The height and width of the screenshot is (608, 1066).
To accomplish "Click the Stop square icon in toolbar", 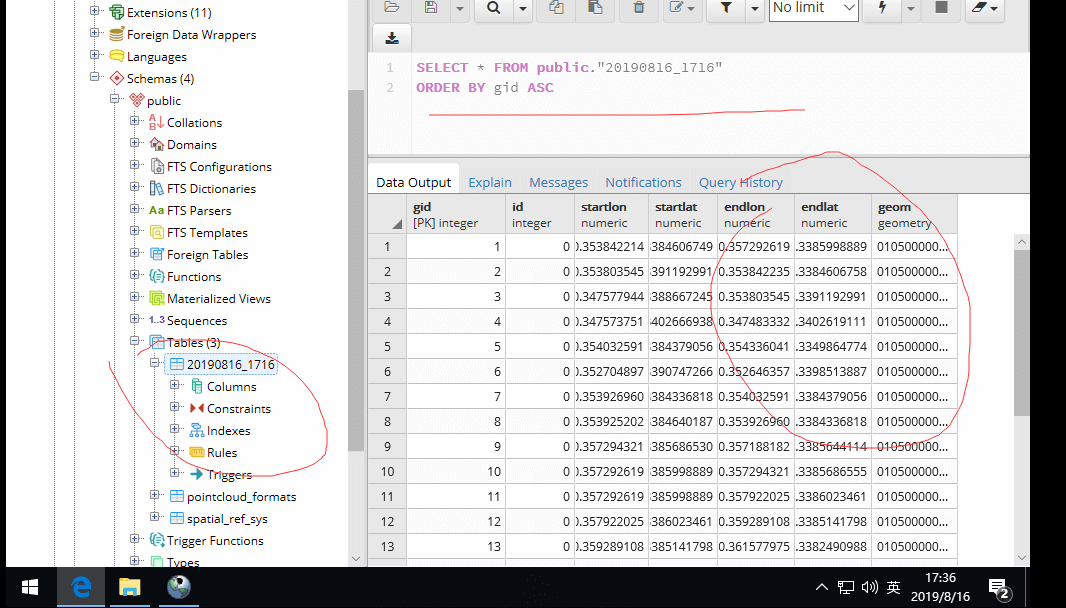I will [940, 8].
